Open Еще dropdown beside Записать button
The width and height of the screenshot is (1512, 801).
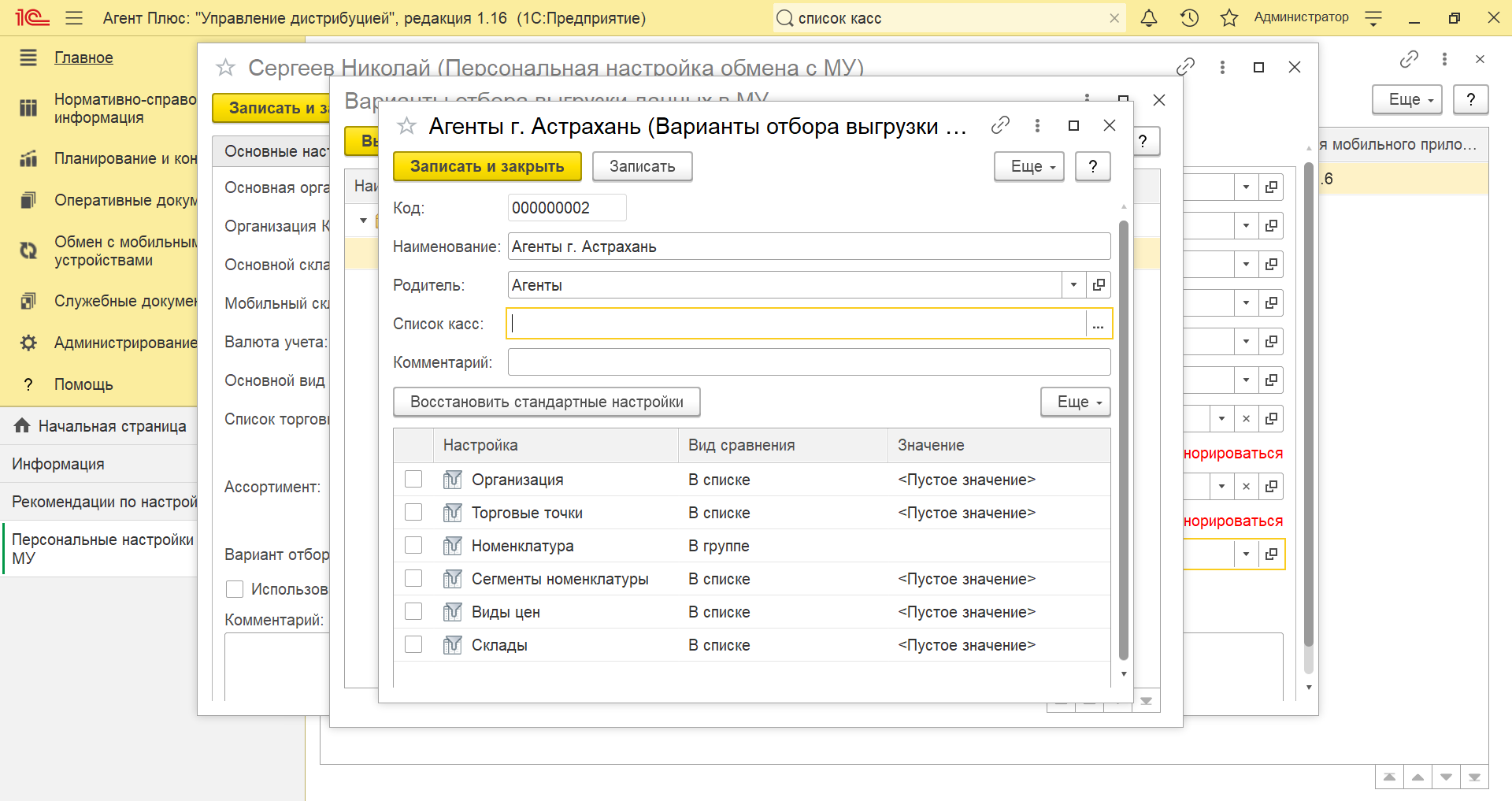(1029, 166)
